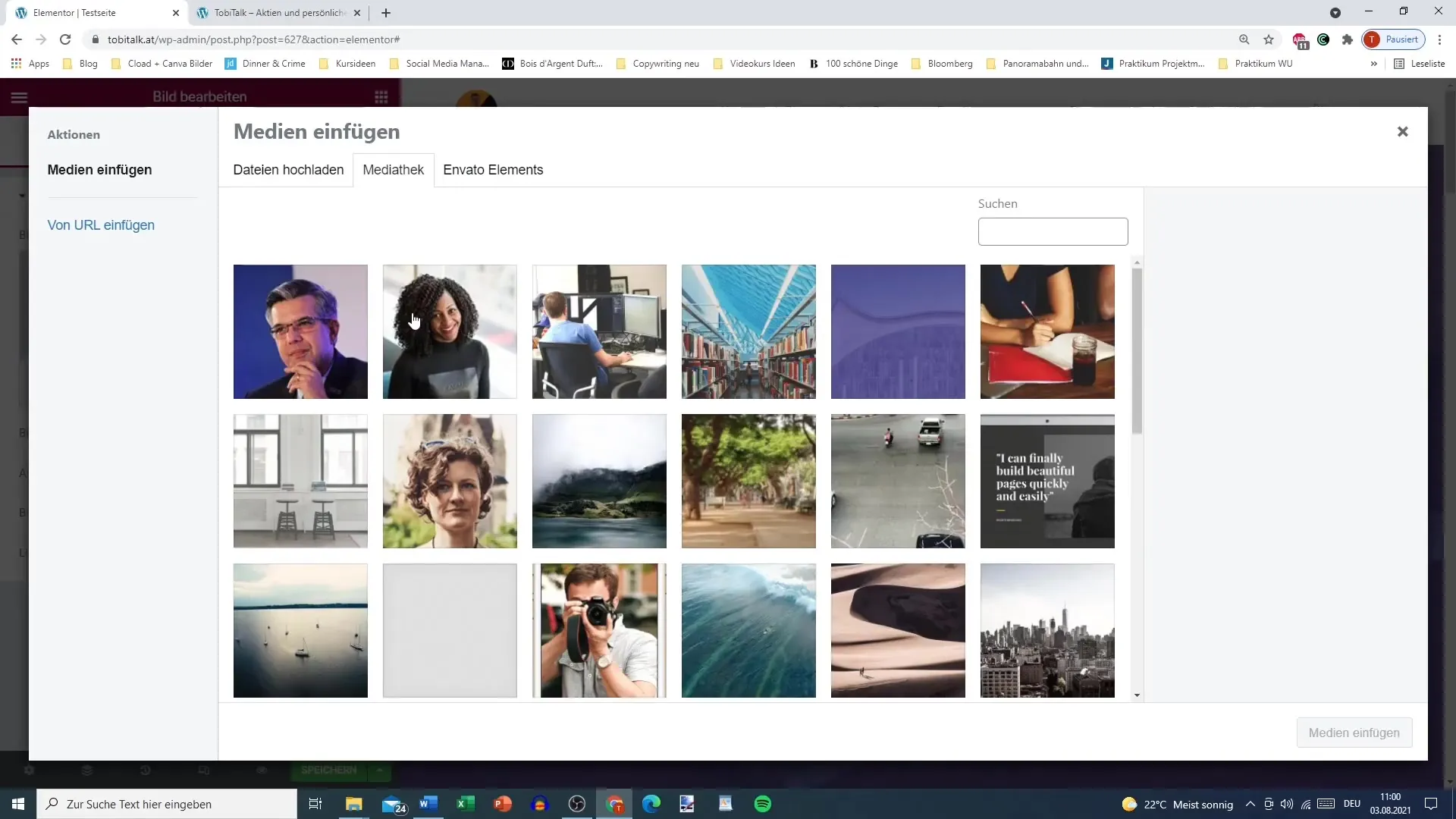This screenshot has width=1456, height=819.
Task: Switch to the TobiTalk browser tab
Action: [278, 13]
